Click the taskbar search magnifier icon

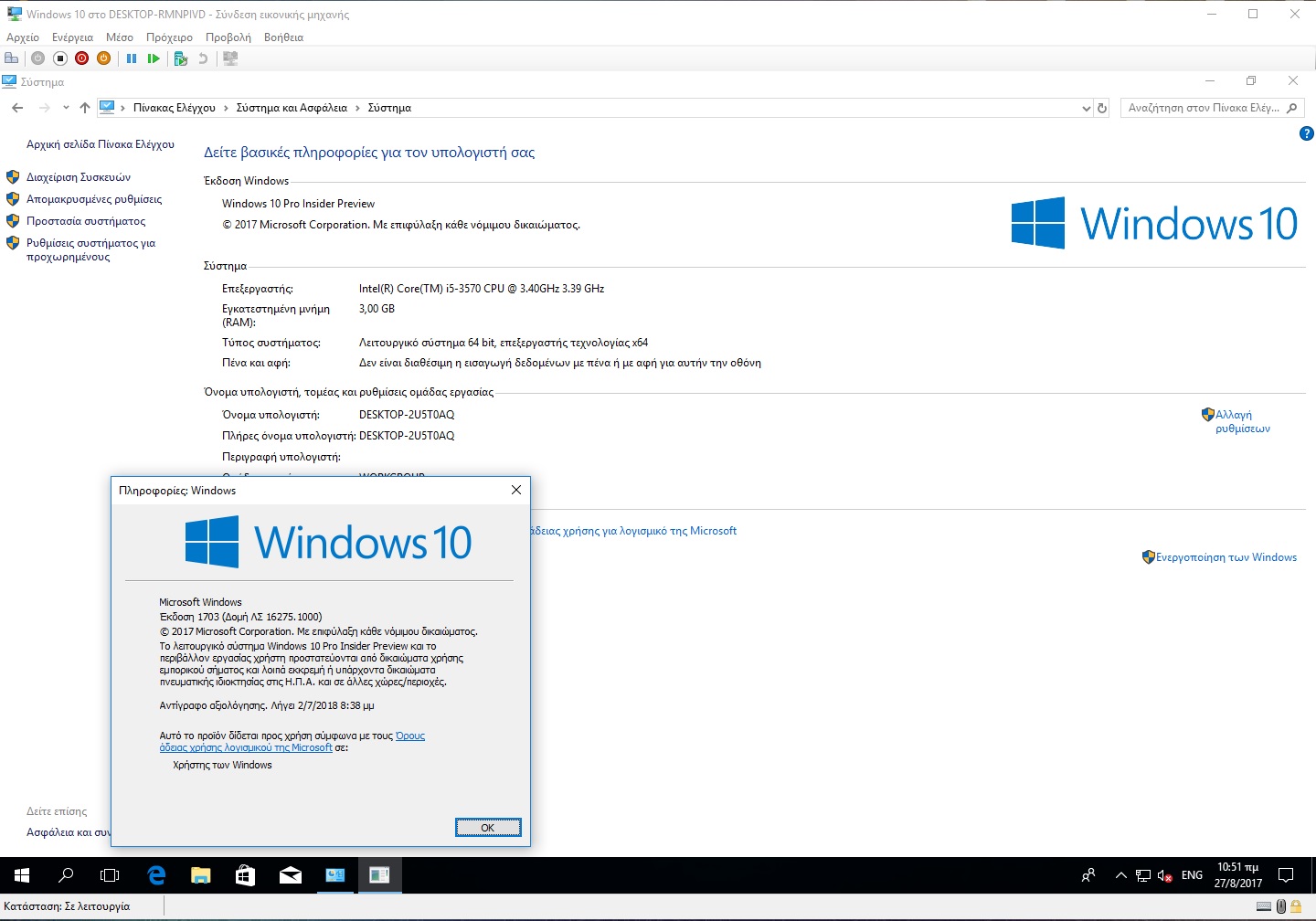pyautogui.click(x=66, y=875)
